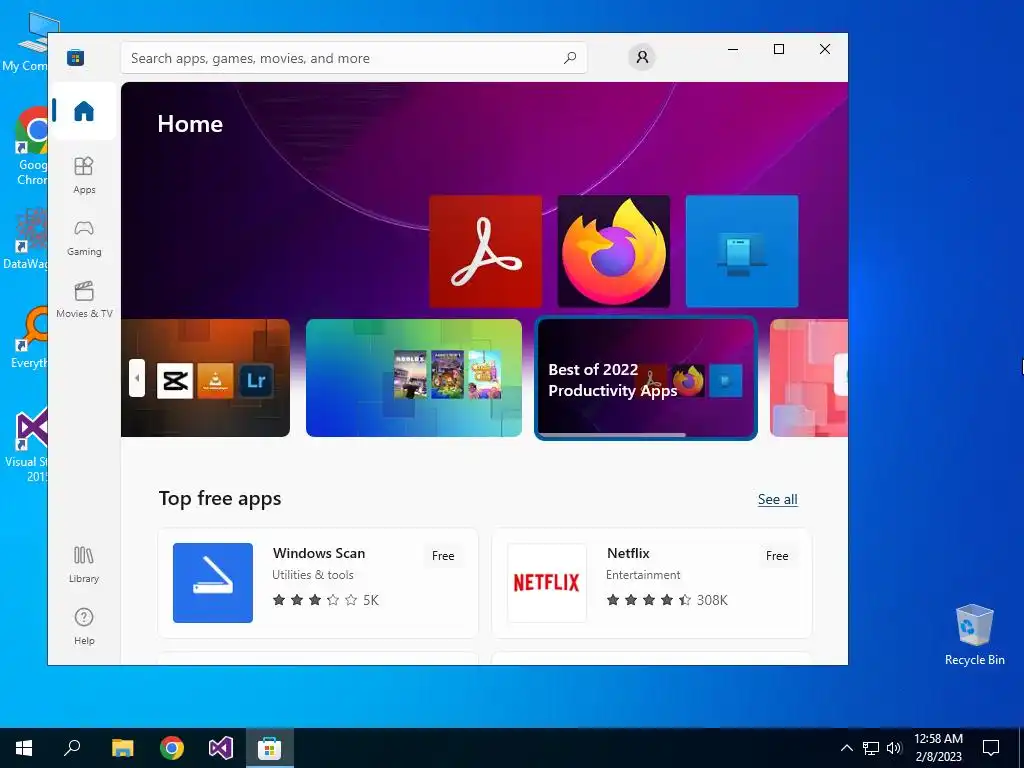Viewport: 1024px width, 768px height.
Task: Click the Windows Scan title text
Action: (x=319, y=553)
